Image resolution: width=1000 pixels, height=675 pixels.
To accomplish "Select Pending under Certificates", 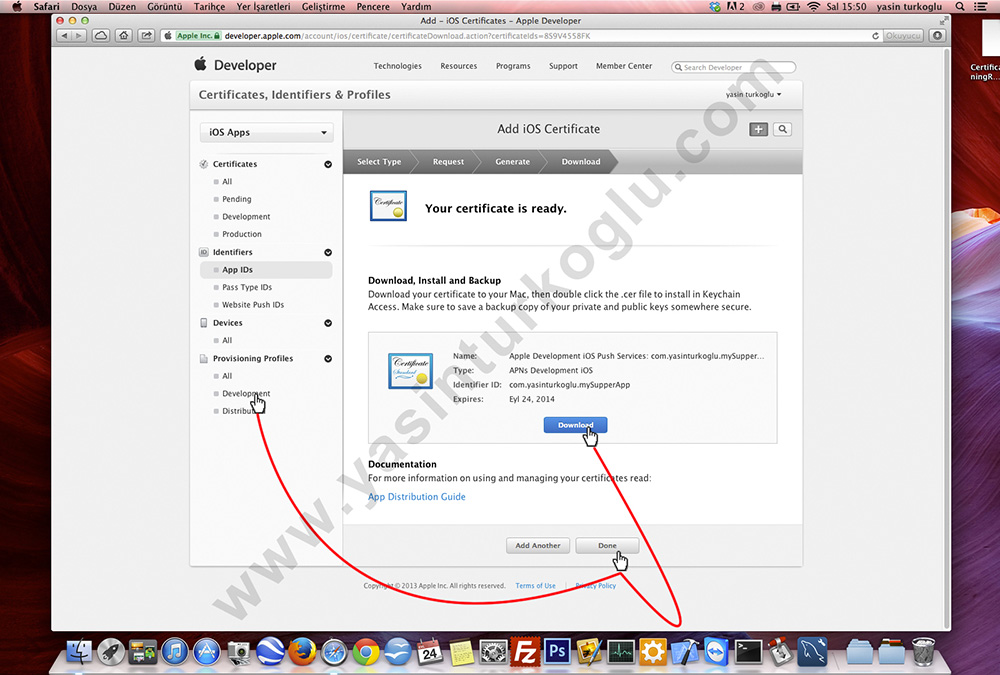I will click(237, 199).
